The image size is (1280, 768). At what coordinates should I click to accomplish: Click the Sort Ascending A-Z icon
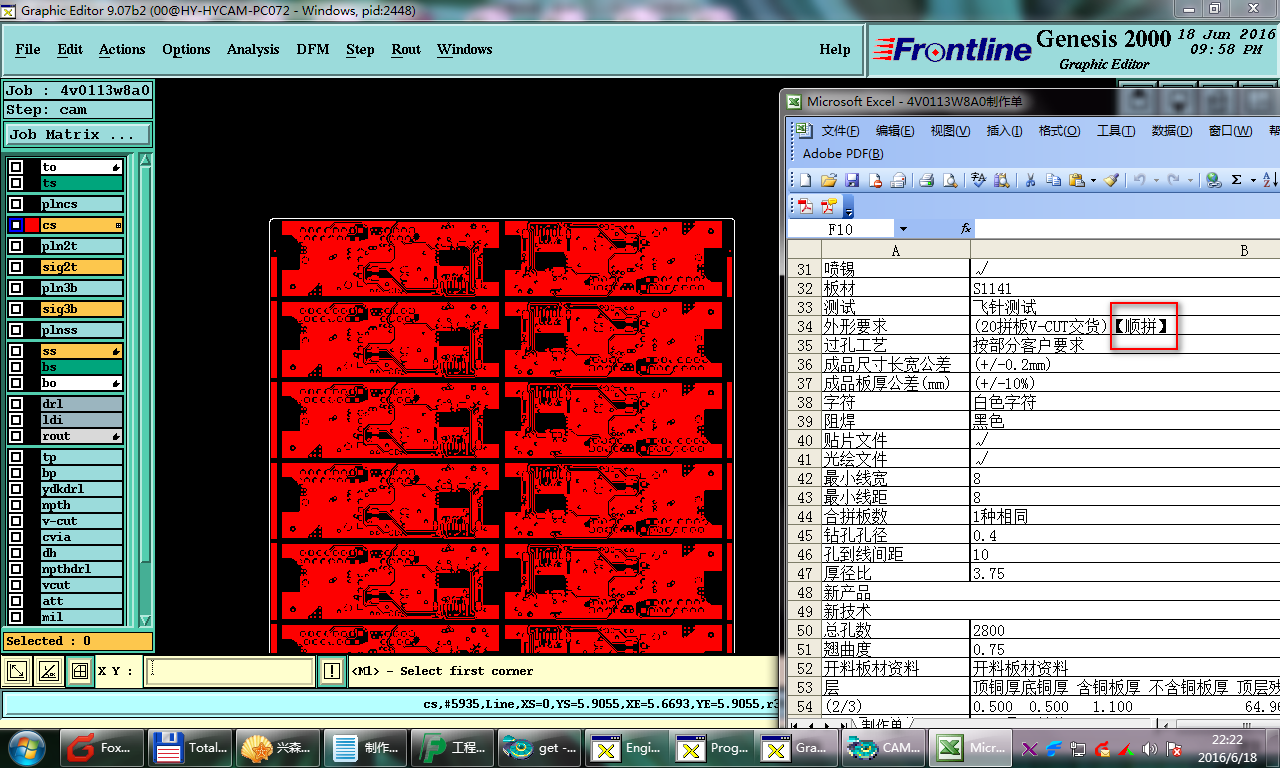click(x=1270, y=180)
